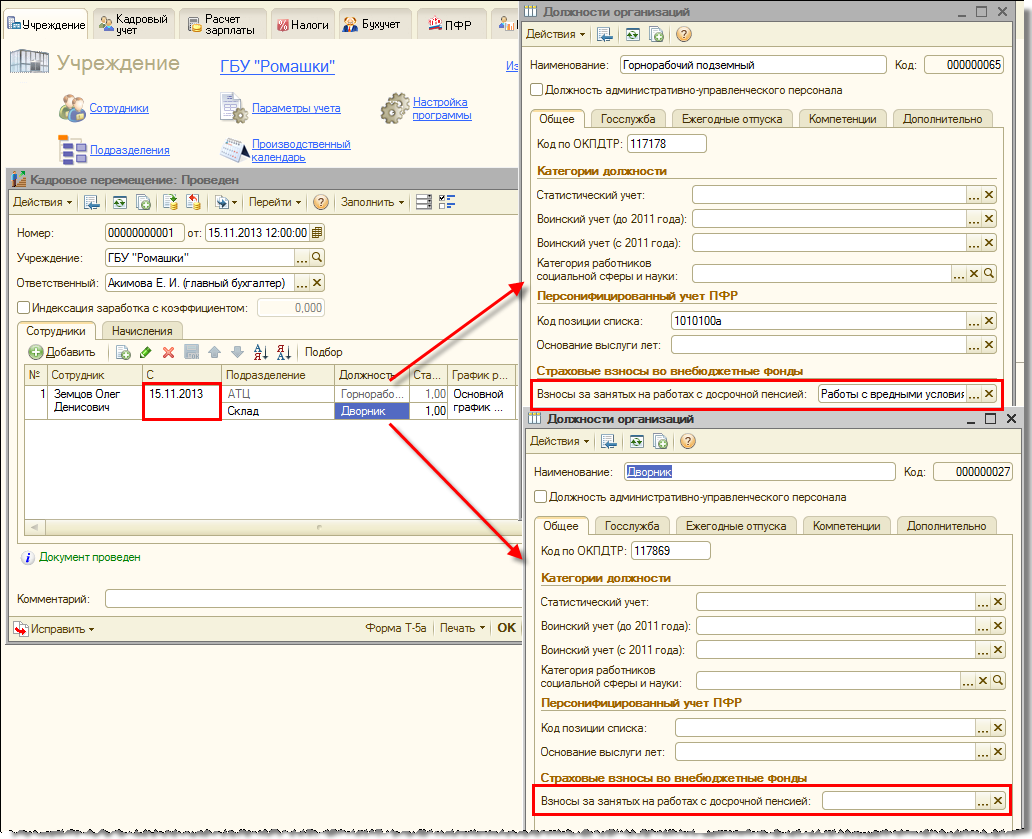Switch to the Кадровый учет tab
The image size is (1032, 839).
tap(134, 24)
